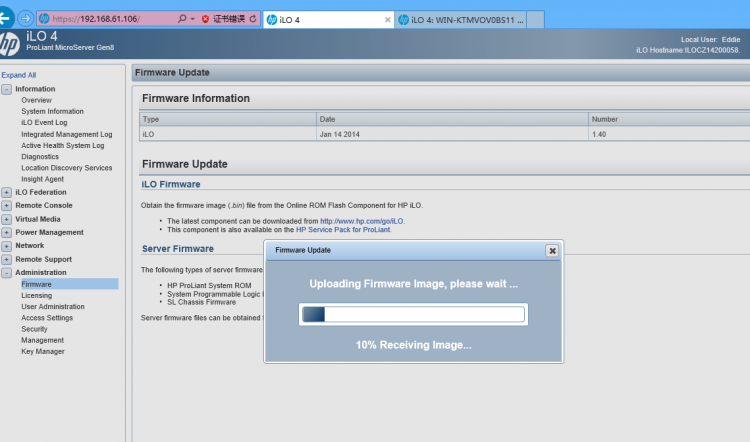750x442 pixels.
Task: Open the Security page
Action: (34, 329)
